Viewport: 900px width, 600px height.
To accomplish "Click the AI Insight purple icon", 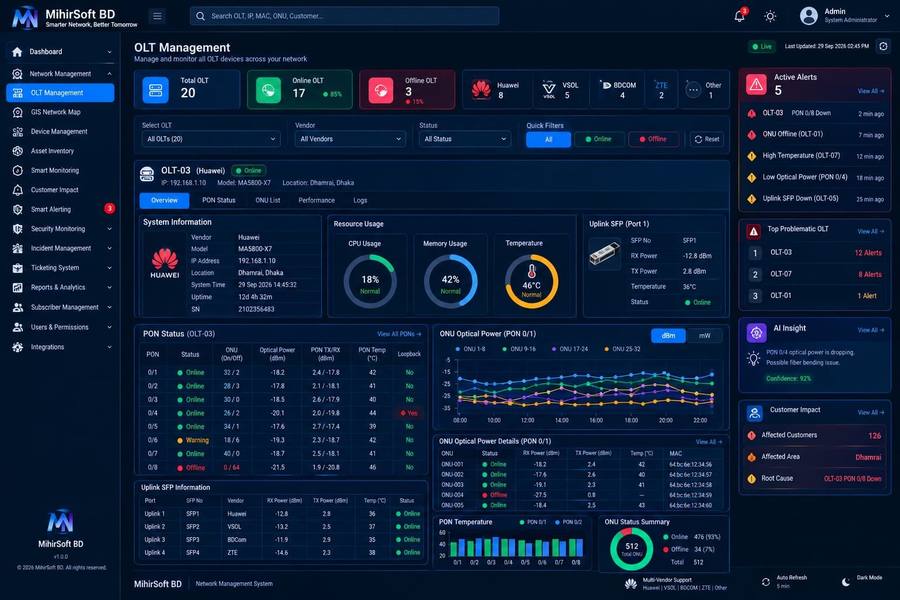I will tap(757, 332).
